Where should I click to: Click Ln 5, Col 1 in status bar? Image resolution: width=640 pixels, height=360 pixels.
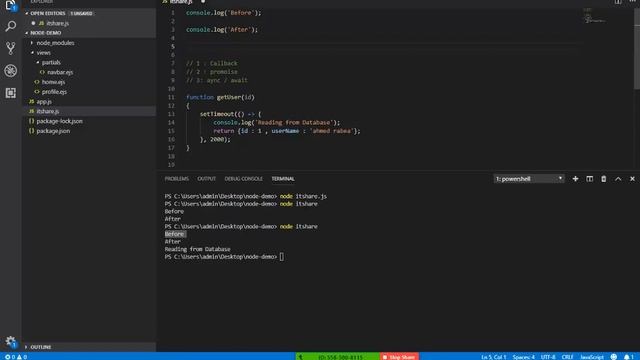493,357
